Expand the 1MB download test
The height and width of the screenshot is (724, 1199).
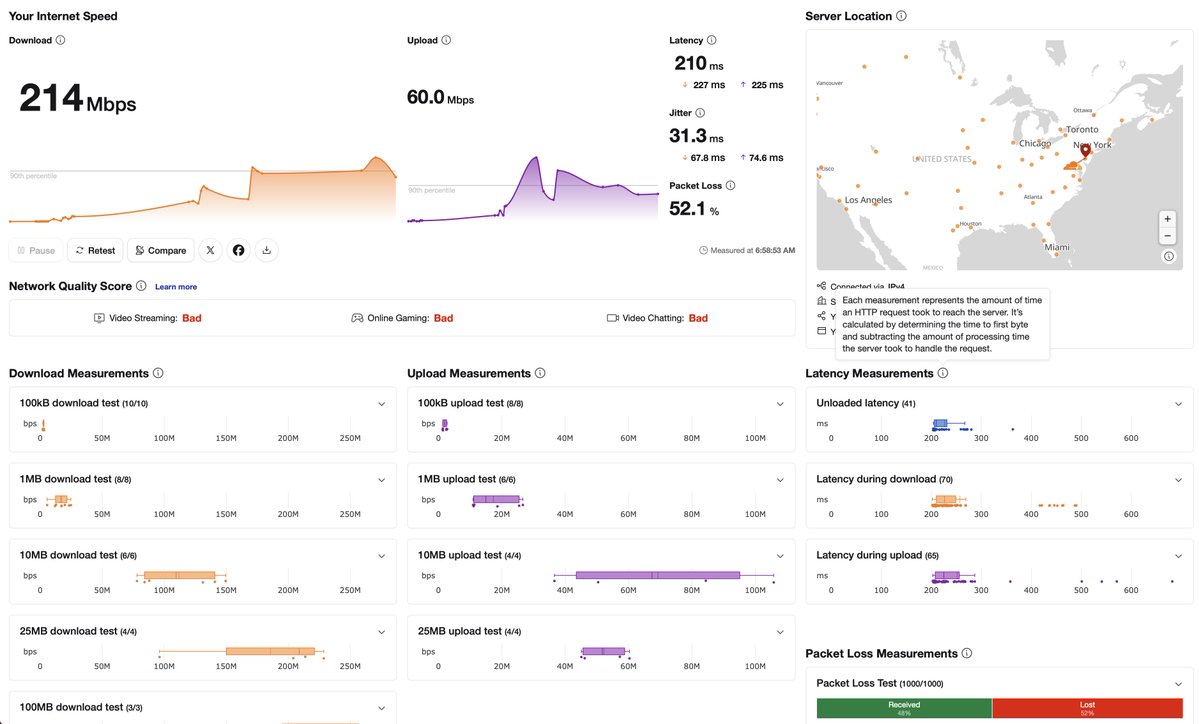(382, 480)
